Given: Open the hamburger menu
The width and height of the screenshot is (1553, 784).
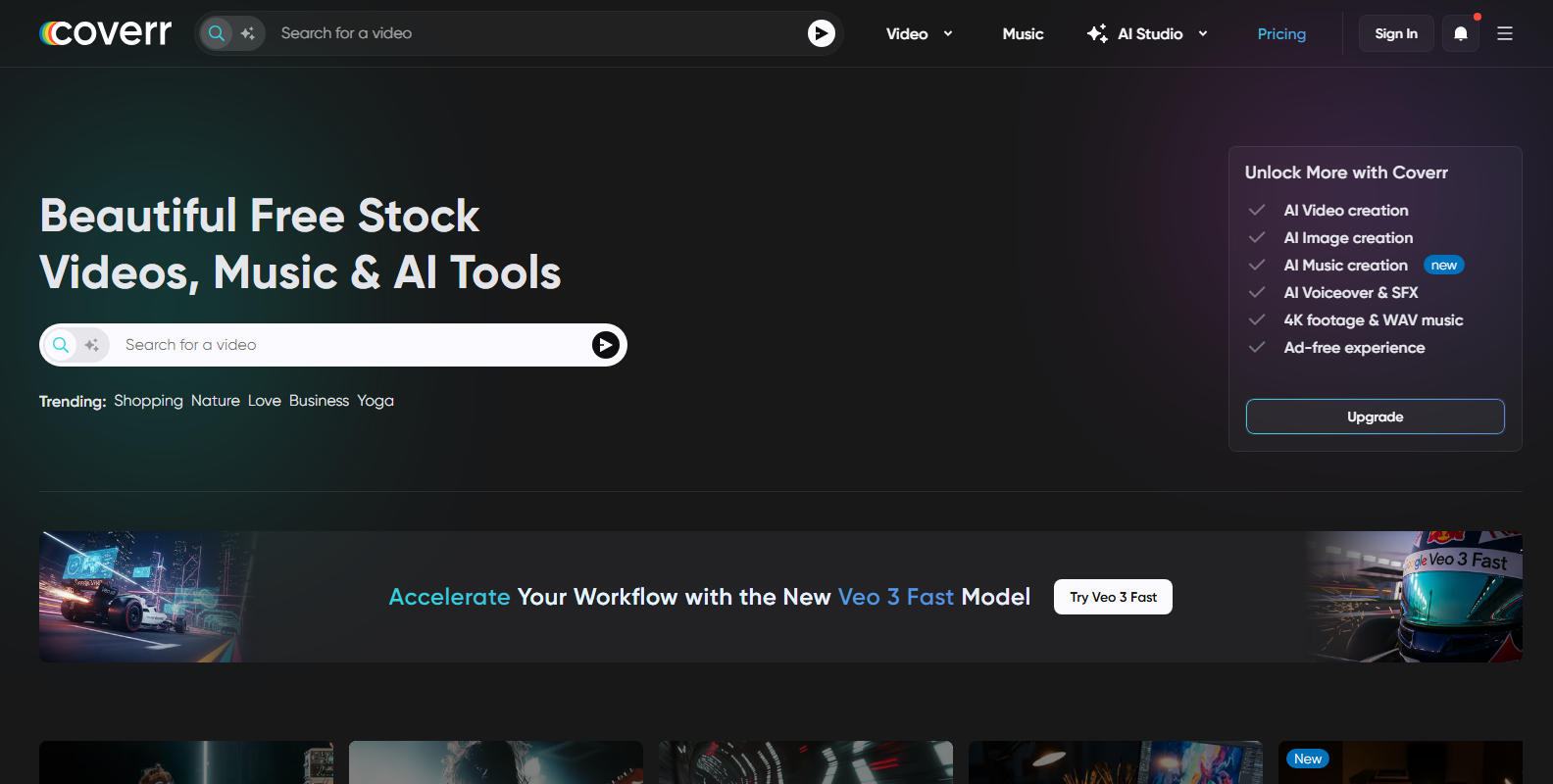Looking at the screenshot, I should 1505,33.
